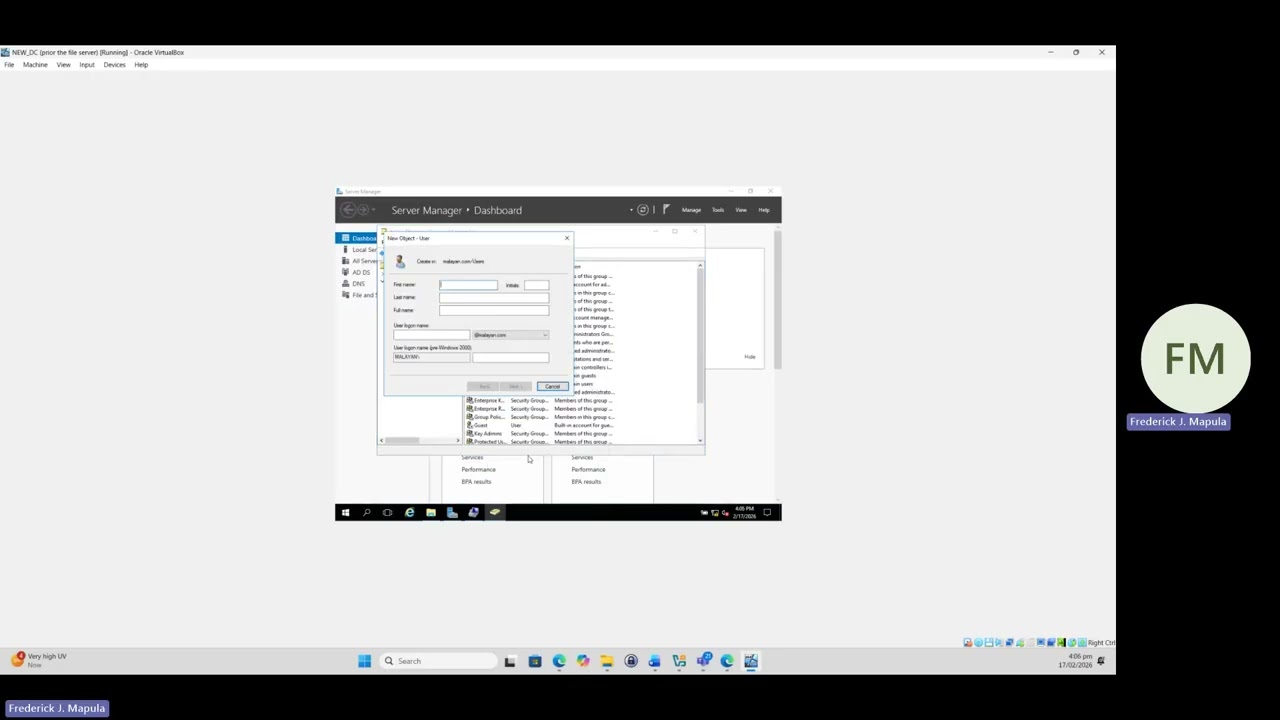Screen dimensions: 1280x720
Task: Click the guest Task View icon
Action: (387, 512)
